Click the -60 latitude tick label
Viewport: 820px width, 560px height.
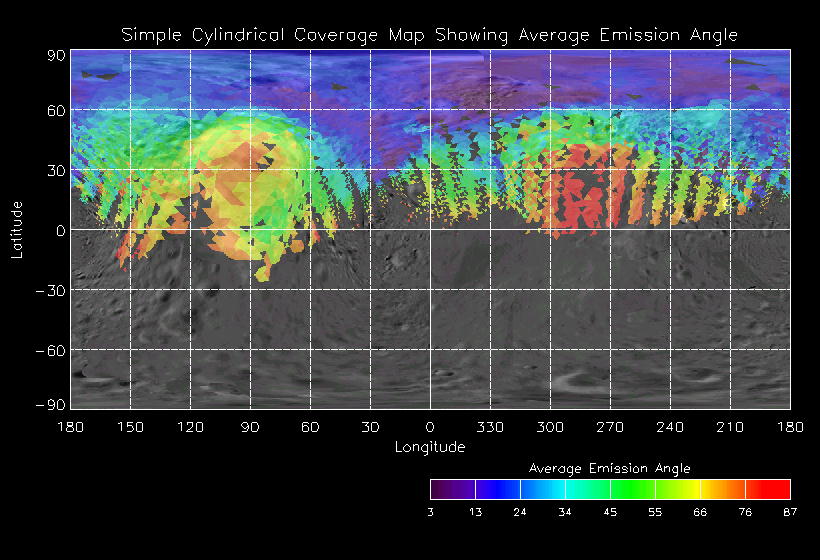(x=49, y=350)
